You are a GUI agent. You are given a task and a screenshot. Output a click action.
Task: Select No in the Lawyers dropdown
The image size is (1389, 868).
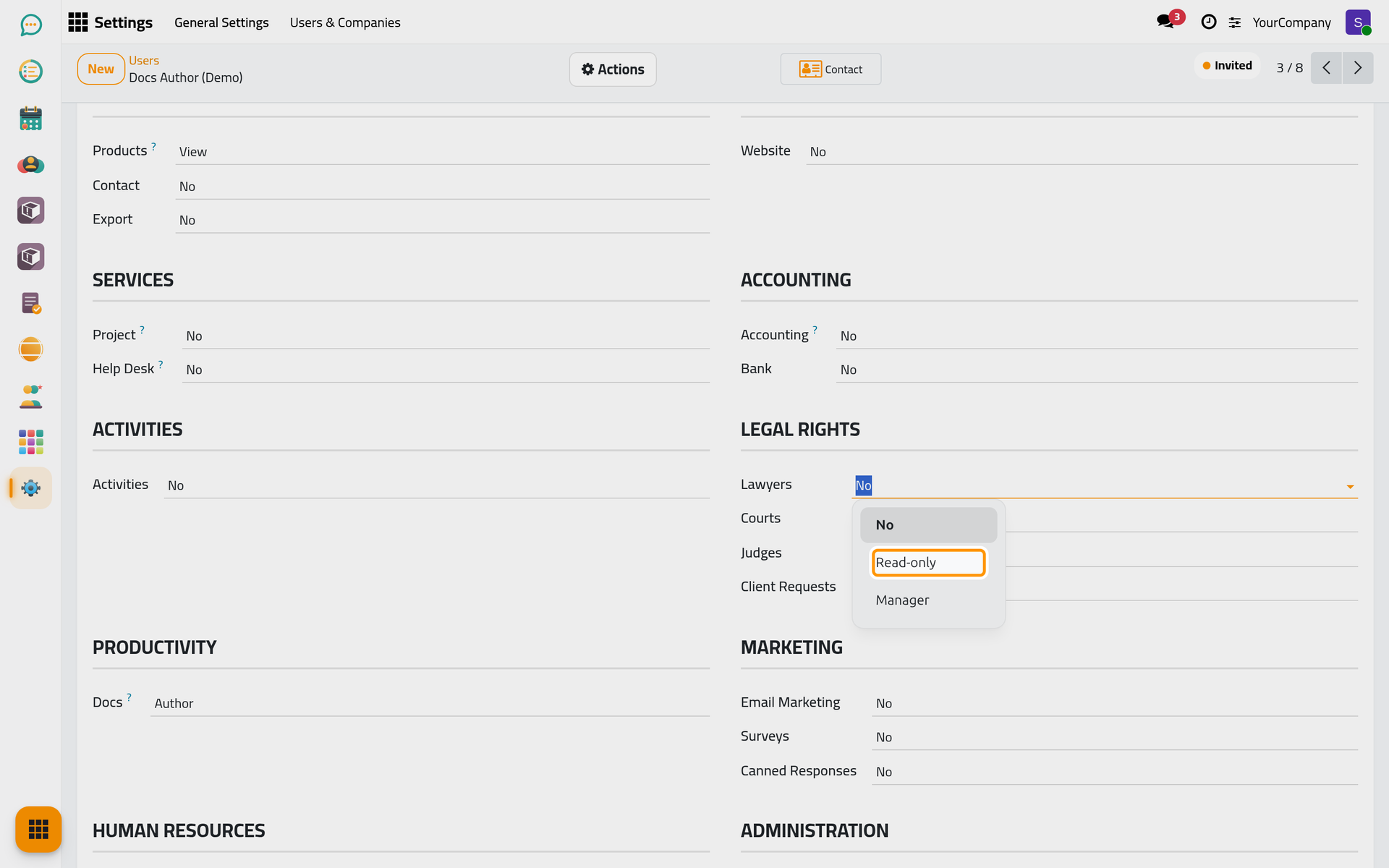pyautogui.click(x=928, y=525)
